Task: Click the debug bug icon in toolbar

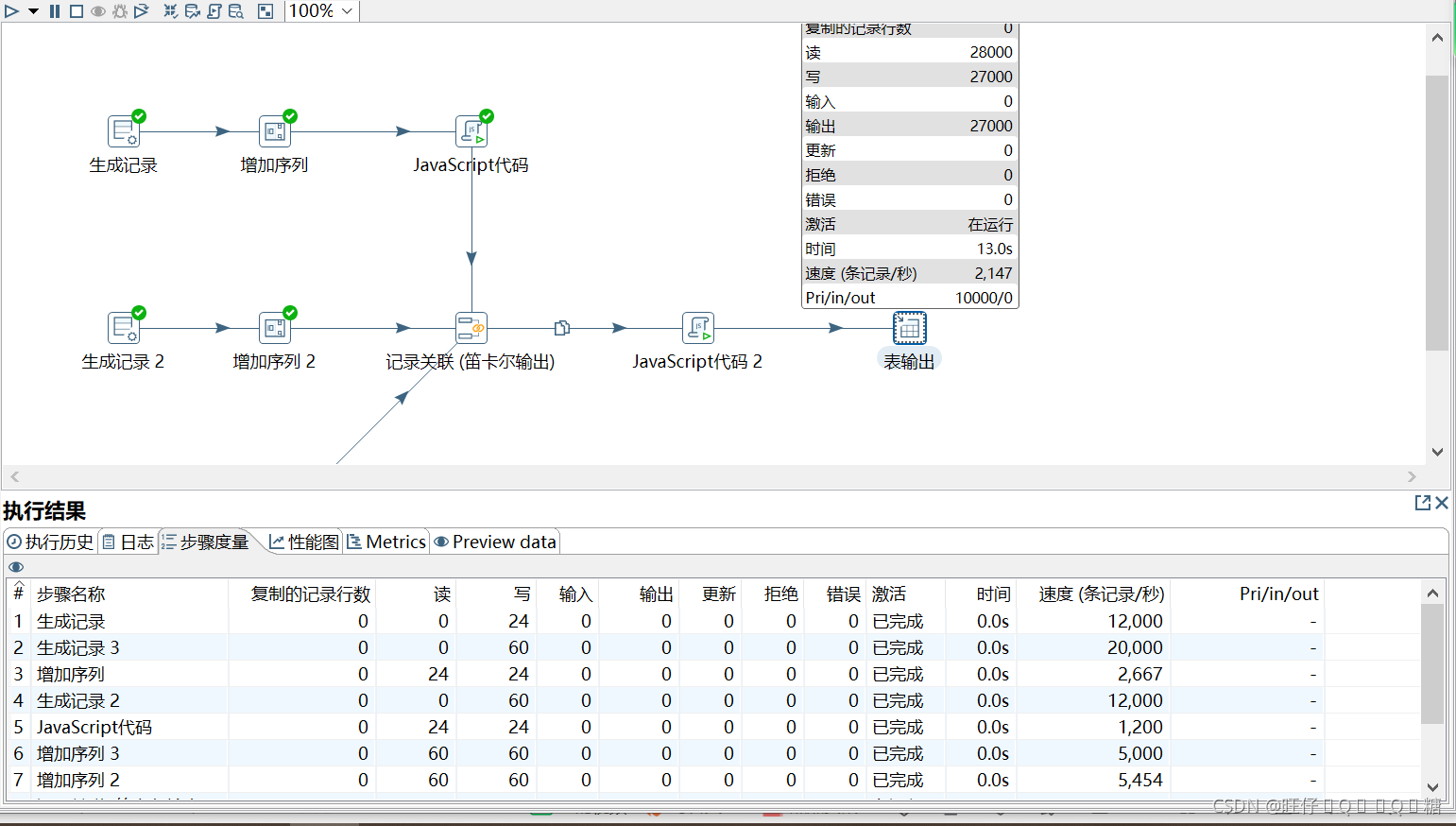Action: 120,11
